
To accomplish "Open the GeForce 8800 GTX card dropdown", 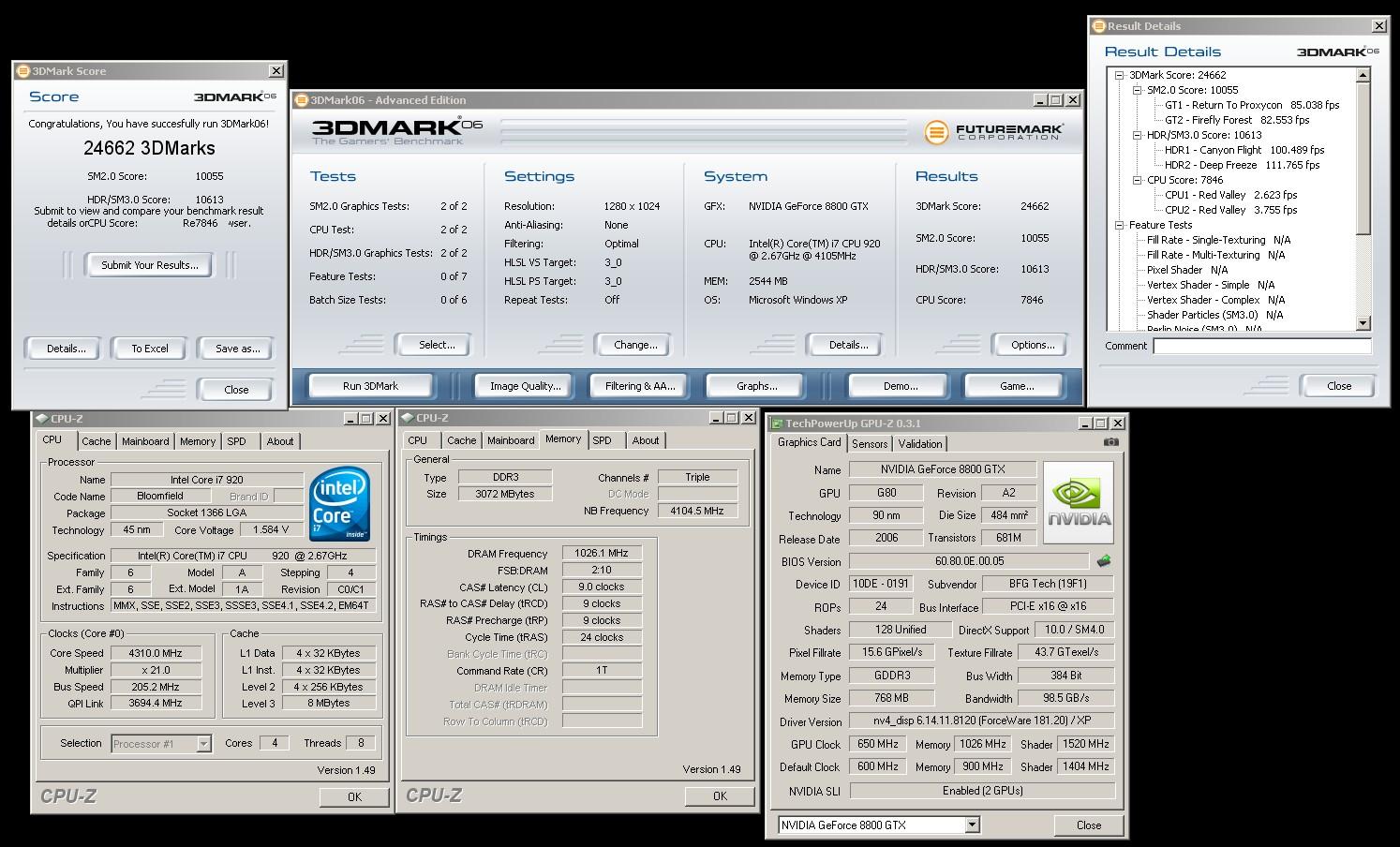I will 972,825.
